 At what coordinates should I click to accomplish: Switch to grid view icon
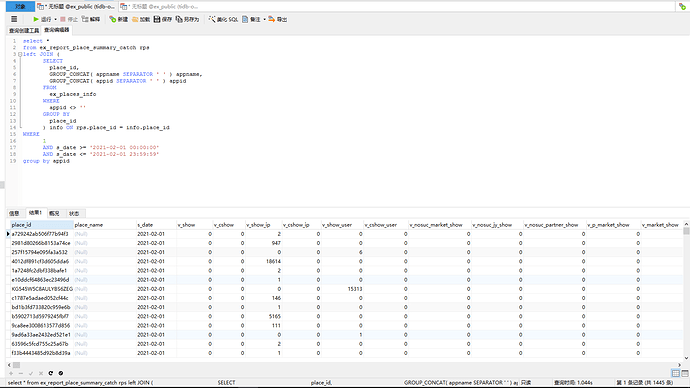tap(675, 373)
